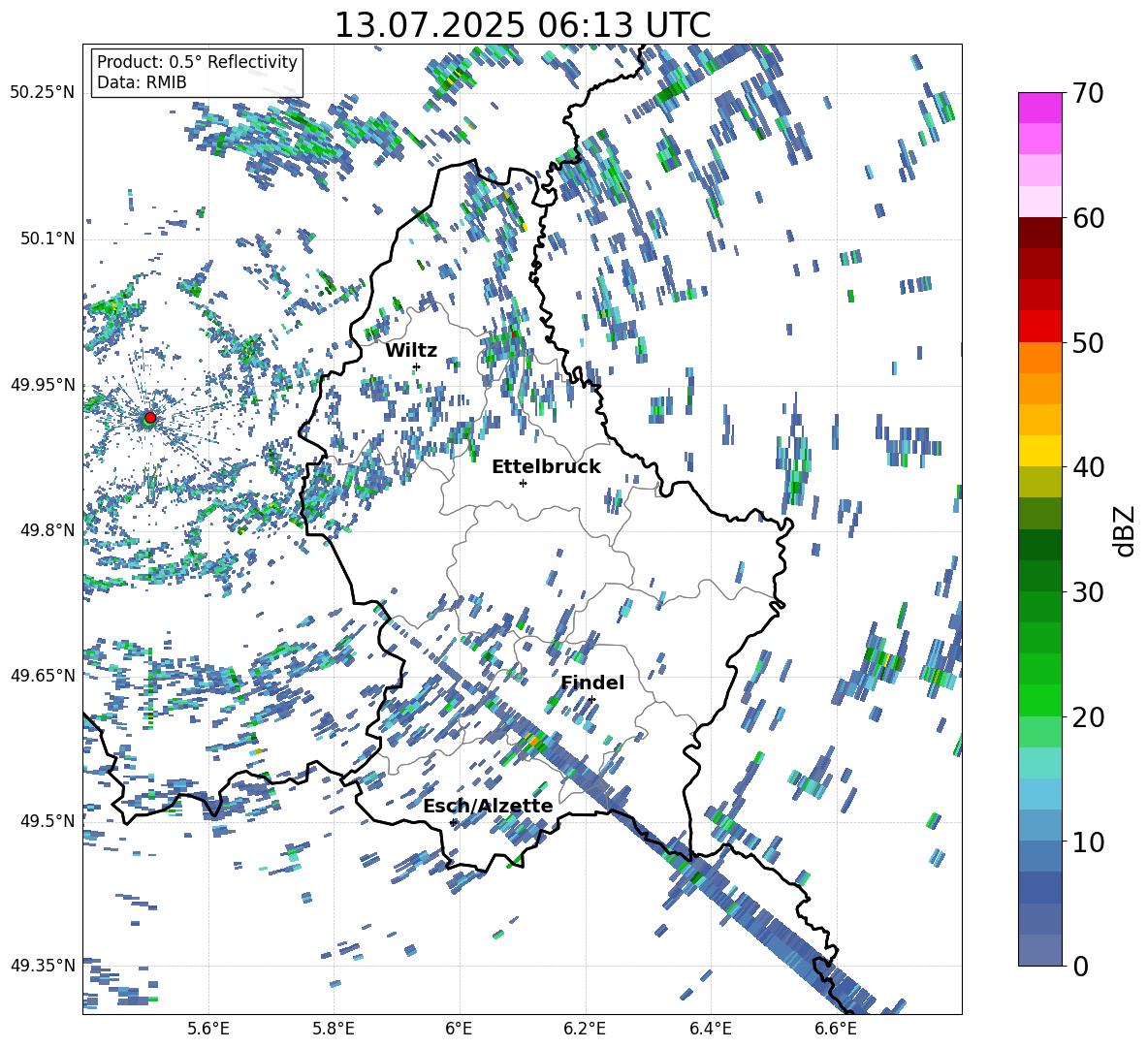The width and height of the screenshot is (1148, 1048).
Task: Click the red radar site marker
Action: click(150, 417)
